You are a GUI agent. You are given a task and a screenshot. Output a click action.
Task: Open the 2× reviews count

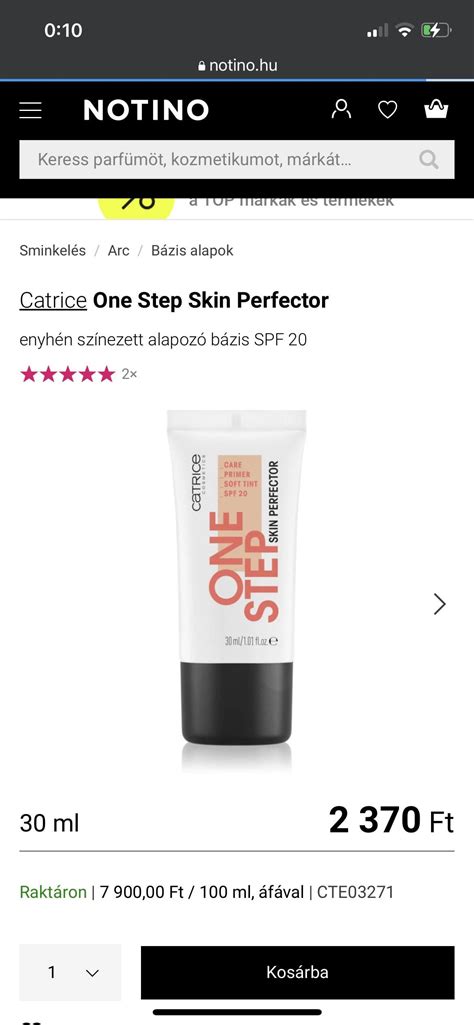pyautogui.click(x=129, y=375)
